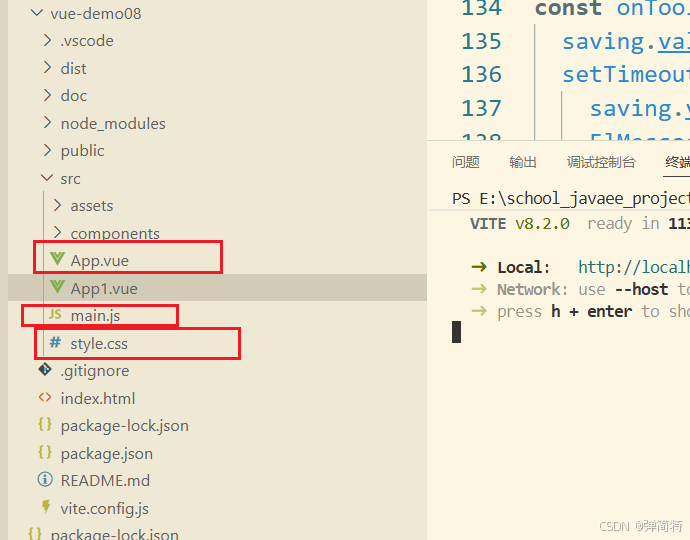
Task: Select the vue-demo08 folder name
Action: click(96, 14)
